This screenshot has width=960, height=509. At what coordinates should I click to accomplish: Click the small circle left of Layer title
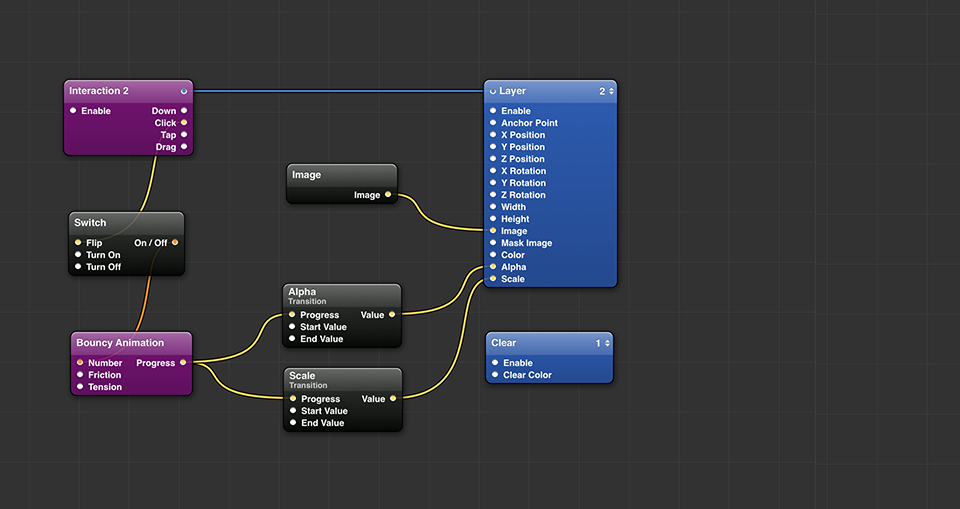click(493, 91)
